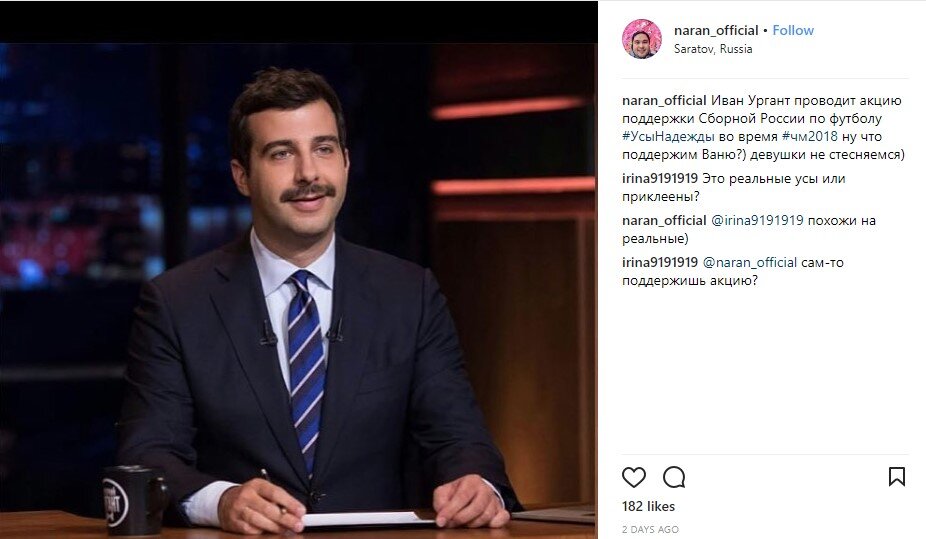Open Saratov, Russia location link

click(x=713, y=49)
